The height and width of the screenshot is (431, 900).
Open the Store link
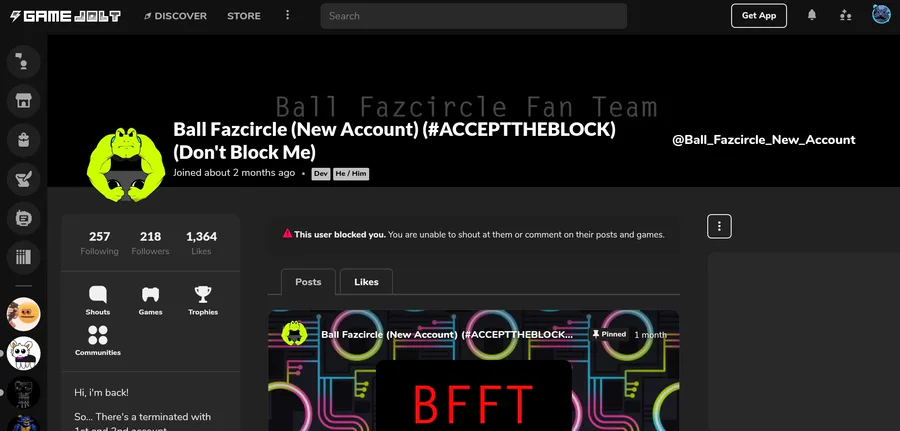point(244,16)
